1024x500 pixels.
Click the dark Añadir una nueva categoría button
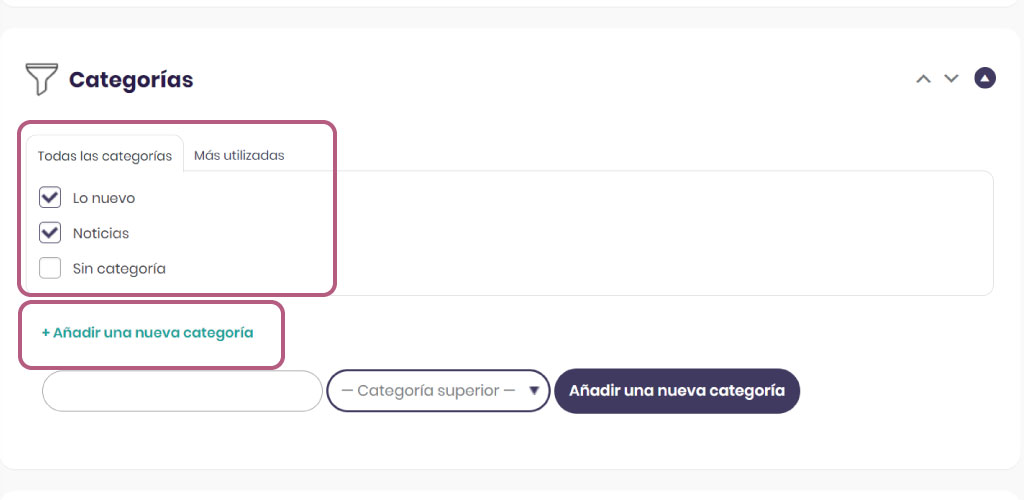(x=677, y=391)
